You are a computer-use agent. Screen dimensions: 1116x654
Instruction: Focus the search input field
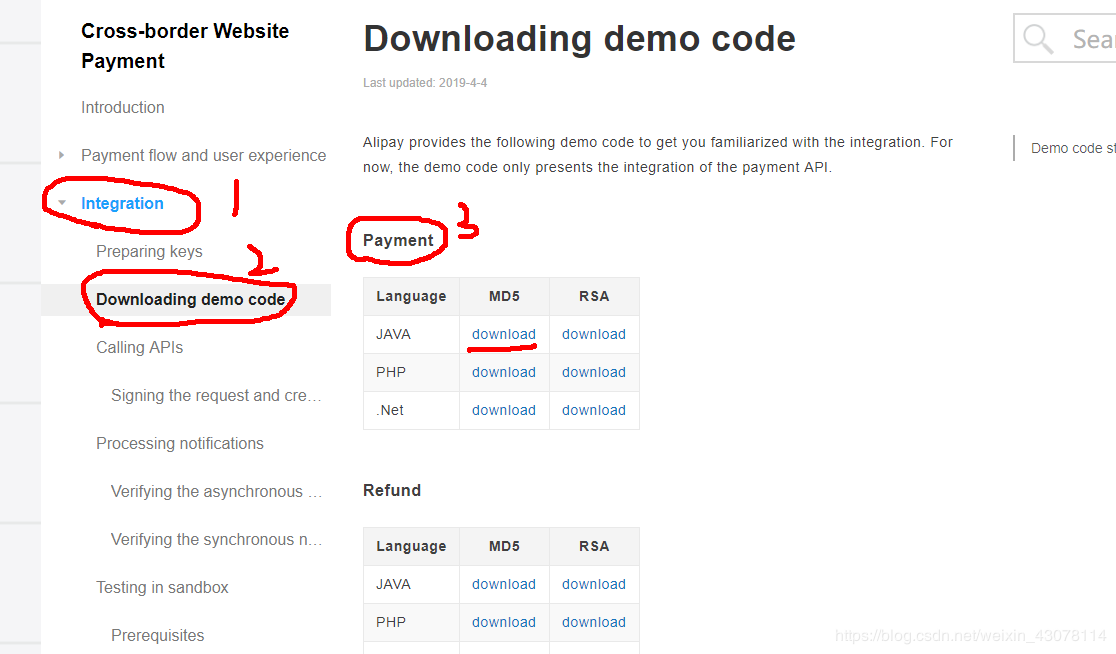[x=1065, y=38]
